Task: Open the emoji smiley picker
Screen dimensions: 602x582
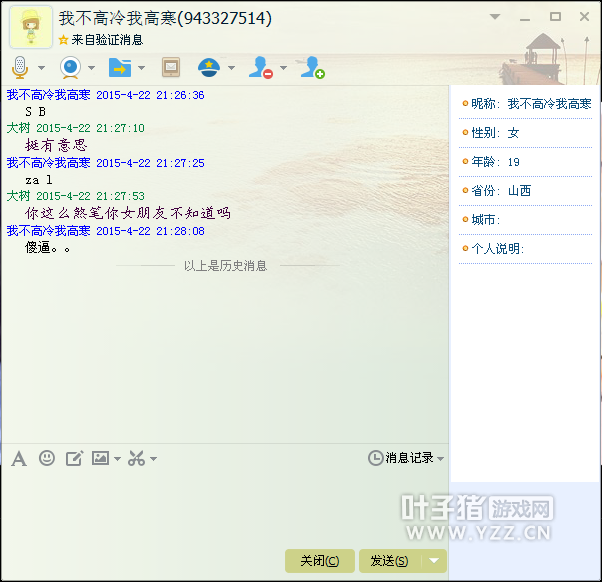Action: click(47, 458)
